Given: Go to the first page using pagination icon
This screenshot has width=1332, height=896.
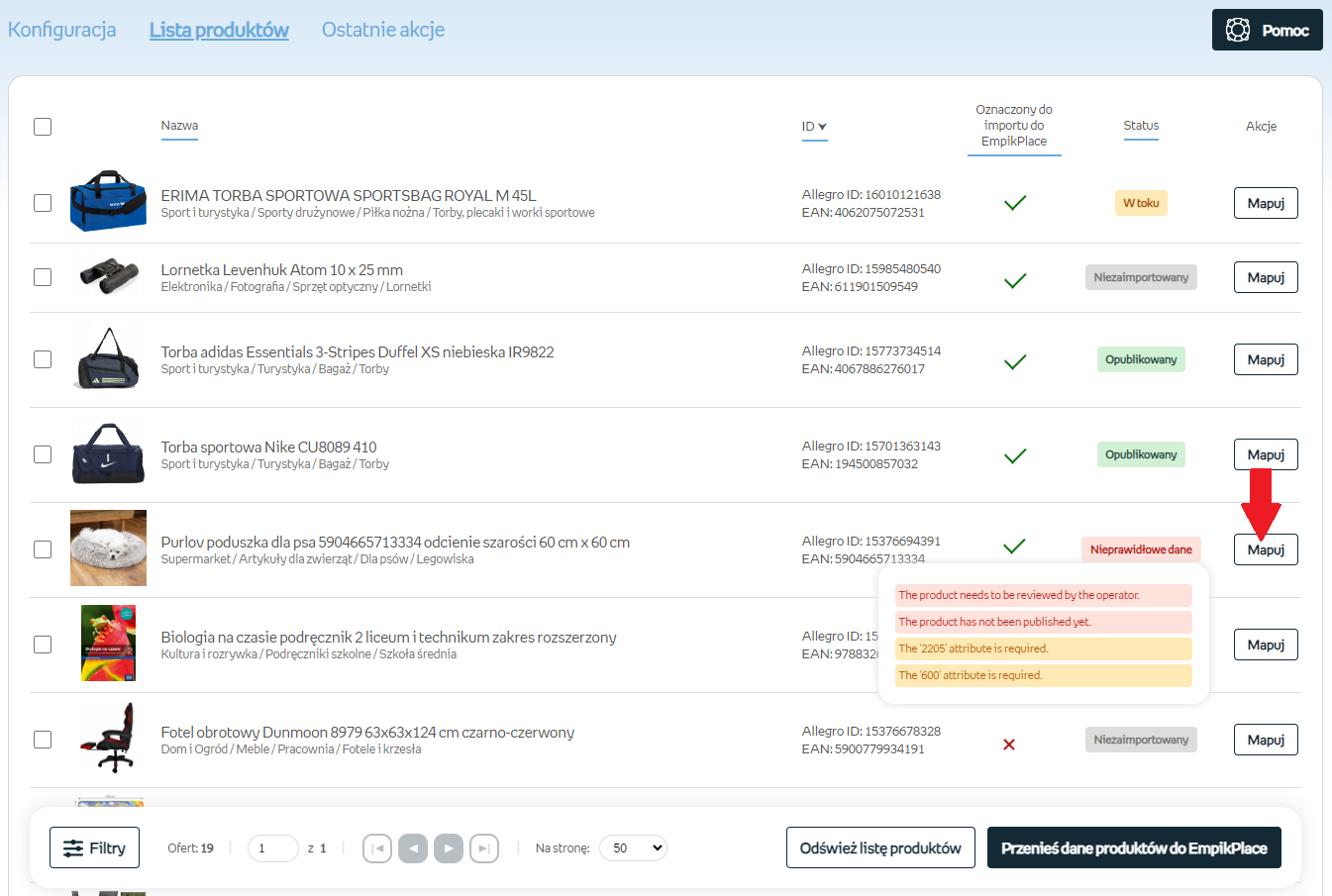Looking at the screenshot, I should [377, 848].
